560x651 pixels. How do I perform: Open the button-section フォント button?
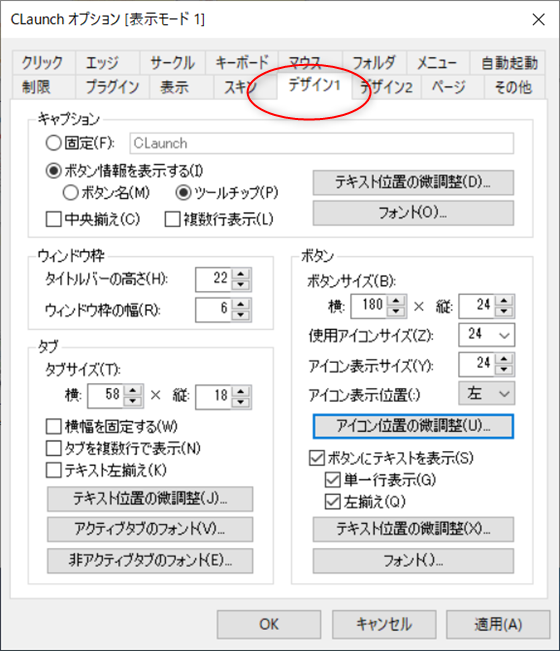click(x=413, y=560)
